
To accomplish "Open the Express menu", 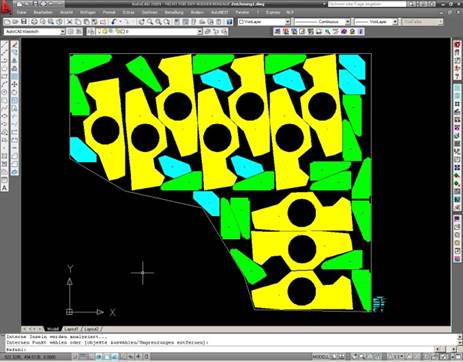I will 273,12.
